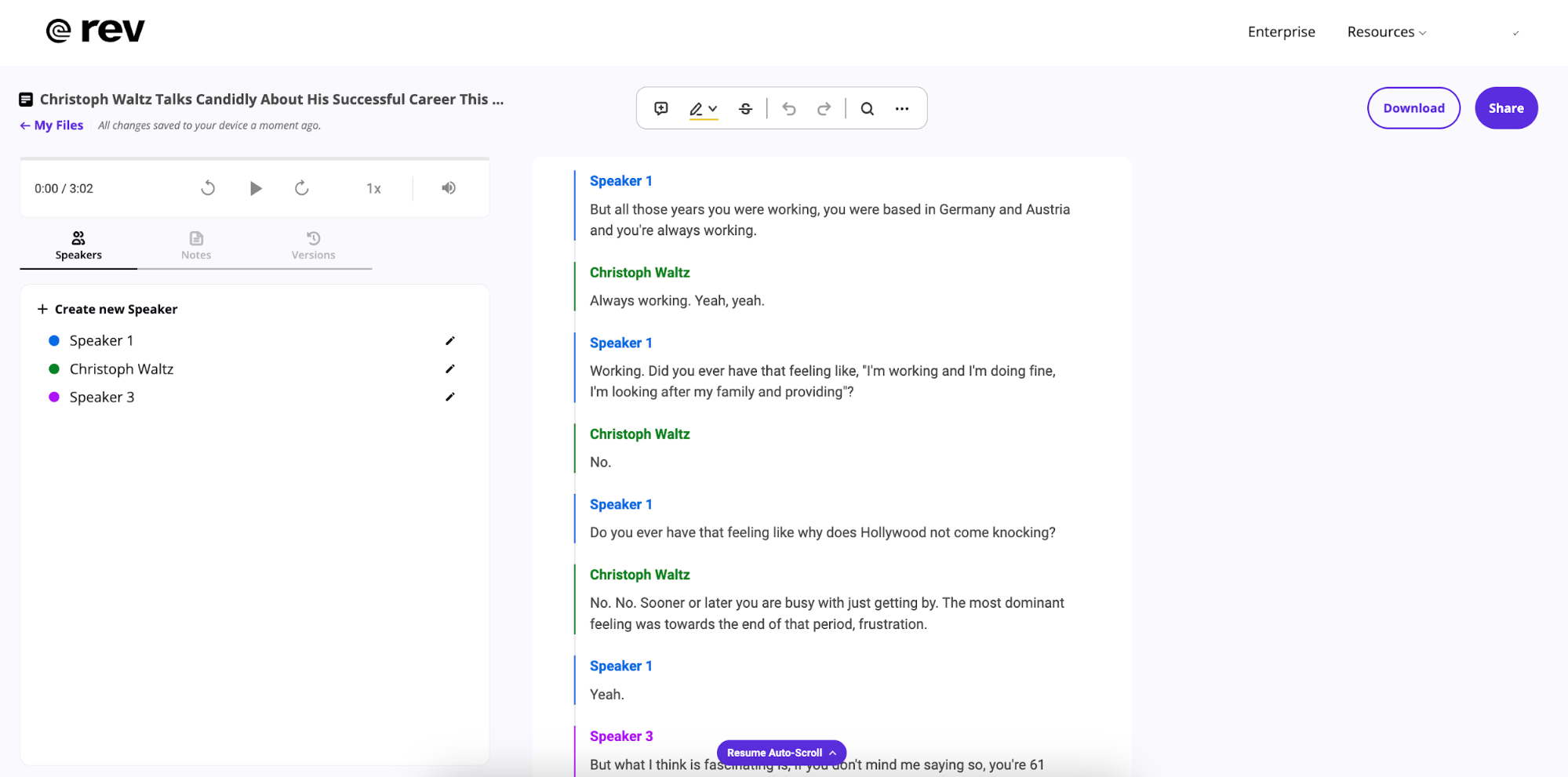Resume Auto-Scroll in the transcript
Screen dimensions: 1568x777
pos(781,752)
